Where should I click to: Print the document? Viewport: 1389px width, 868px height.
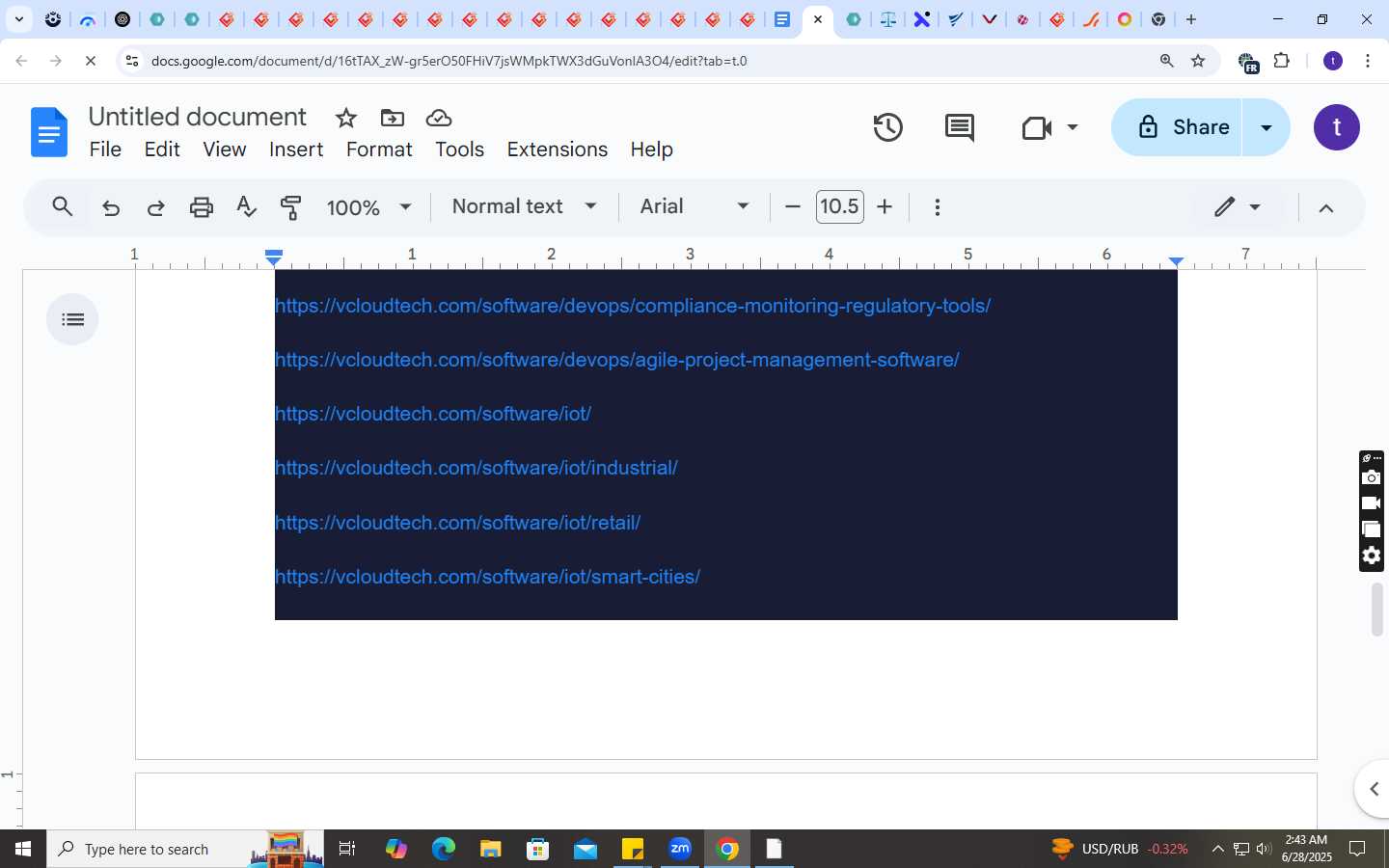(202, 207)
